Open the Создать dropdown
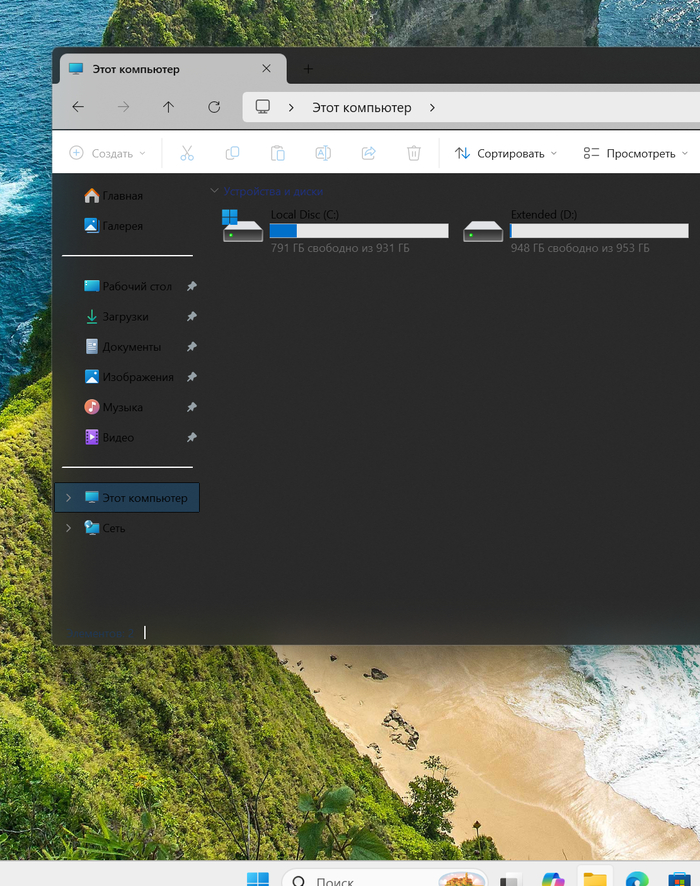 107,153
